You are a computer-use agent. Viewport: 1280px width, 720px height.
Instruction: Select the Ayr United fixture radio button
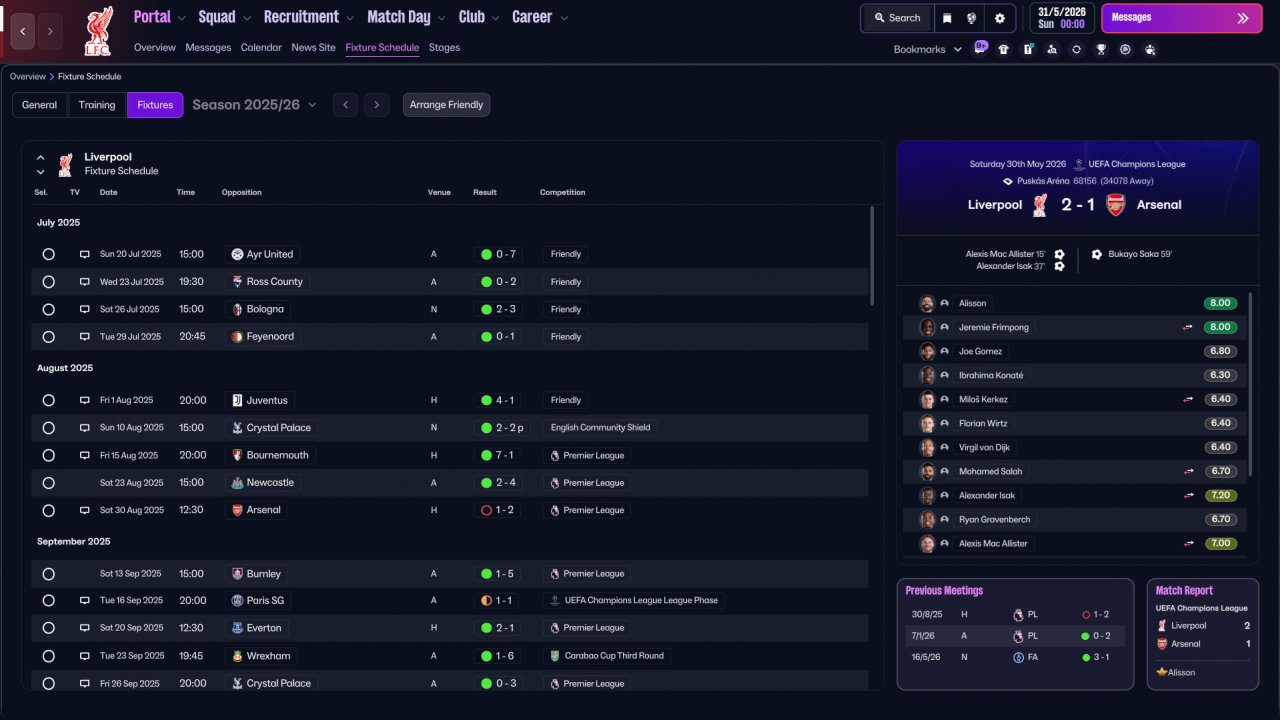coord(48,255)
